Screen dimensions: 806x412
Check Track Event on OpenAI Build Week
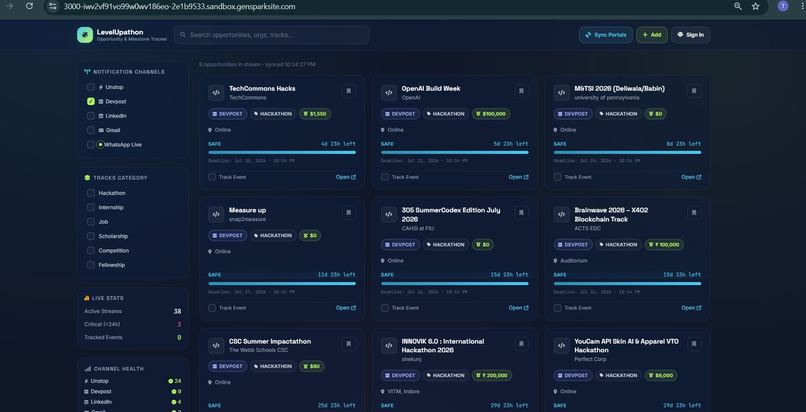click(384, 177)
